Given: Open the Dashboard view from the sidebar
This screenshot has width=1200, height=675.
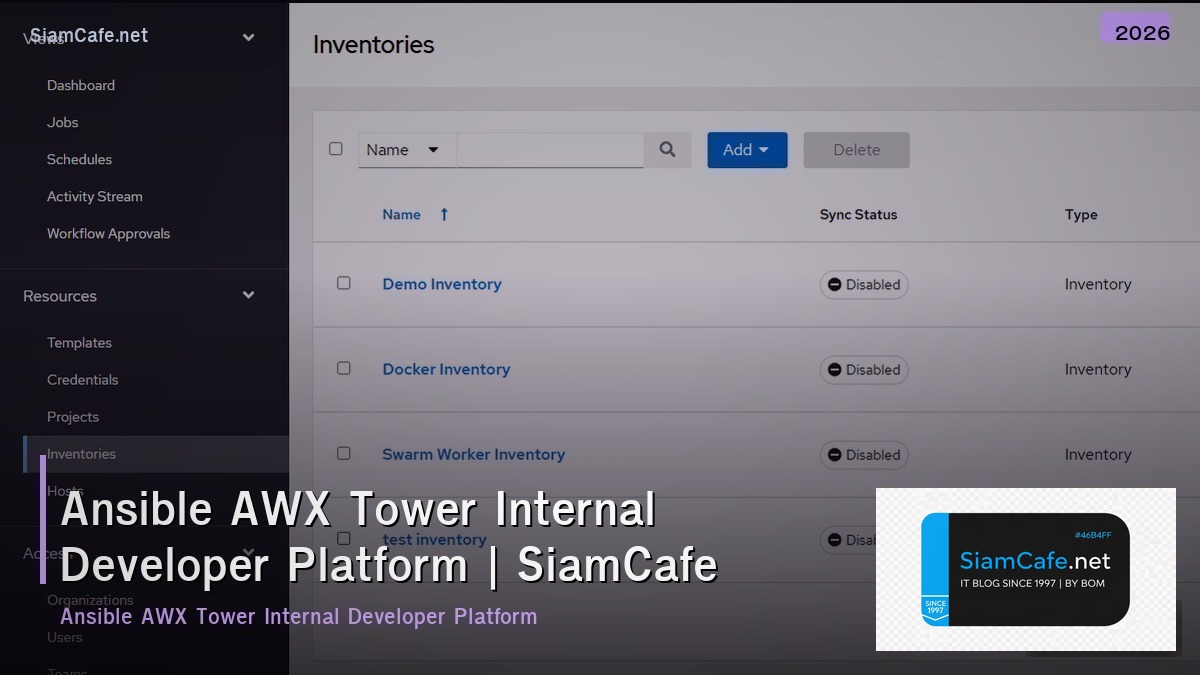Looking at the screenshot, I should click(x=81, y=85).
